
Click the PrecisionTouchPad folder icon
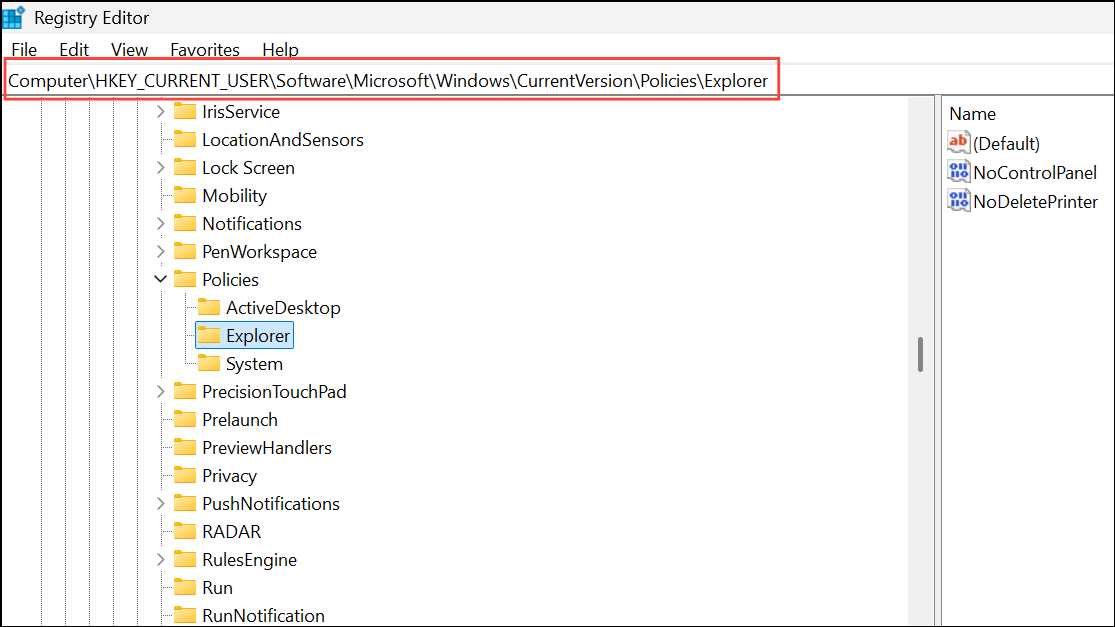click(185, 391)
